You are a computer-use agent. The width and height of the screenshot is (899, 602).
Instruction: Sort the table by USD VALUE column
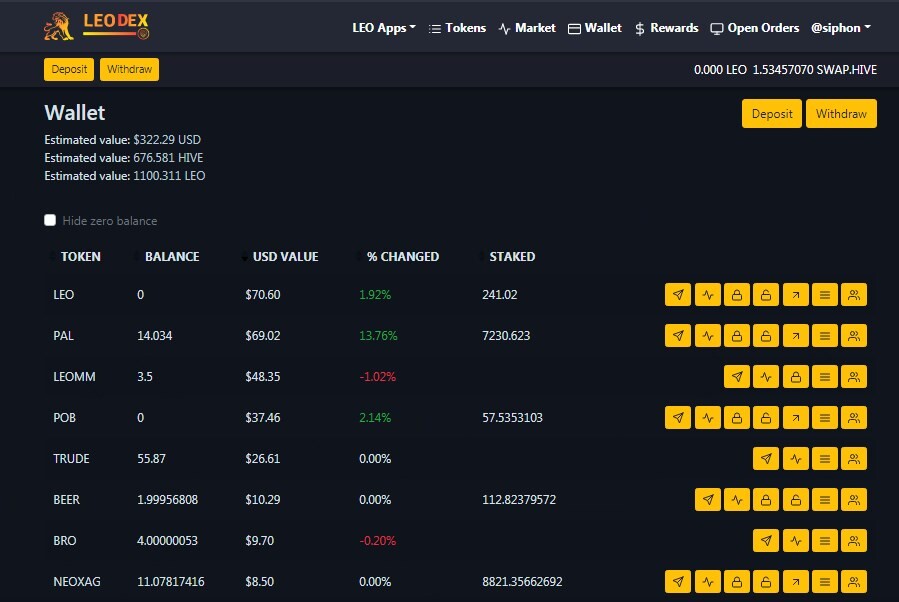[x=285, y=257]
